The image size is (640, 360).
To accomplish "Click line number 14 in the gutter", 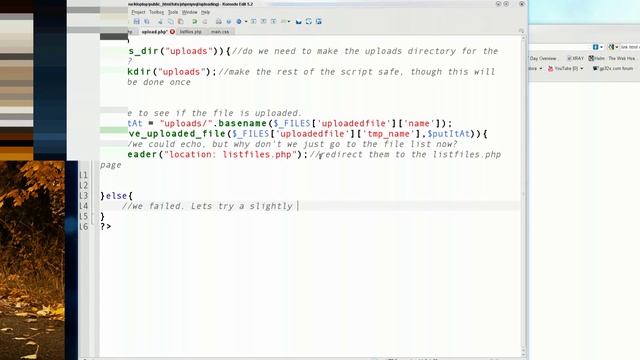I will coord(83,206).
